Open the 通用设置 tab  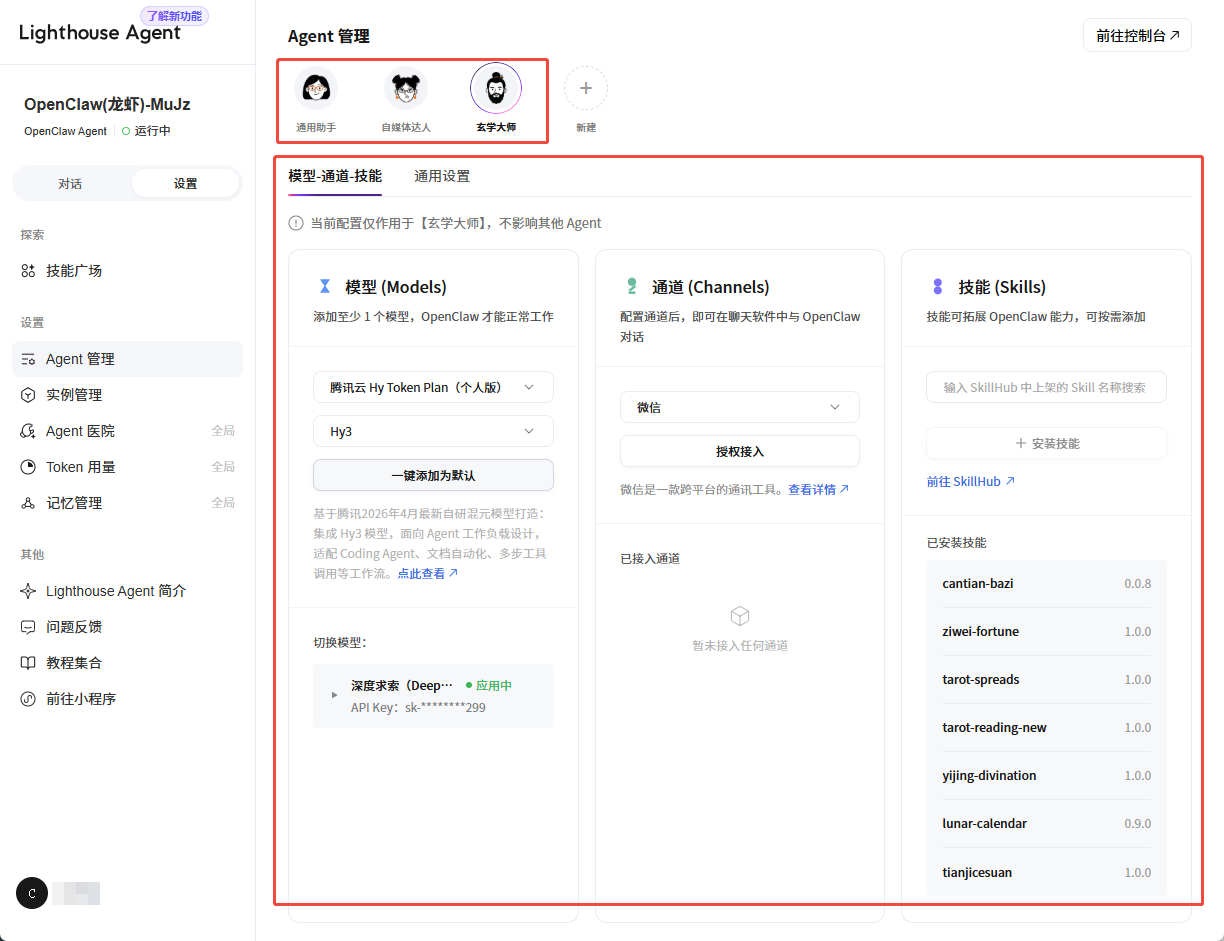[x=442, y=176]
